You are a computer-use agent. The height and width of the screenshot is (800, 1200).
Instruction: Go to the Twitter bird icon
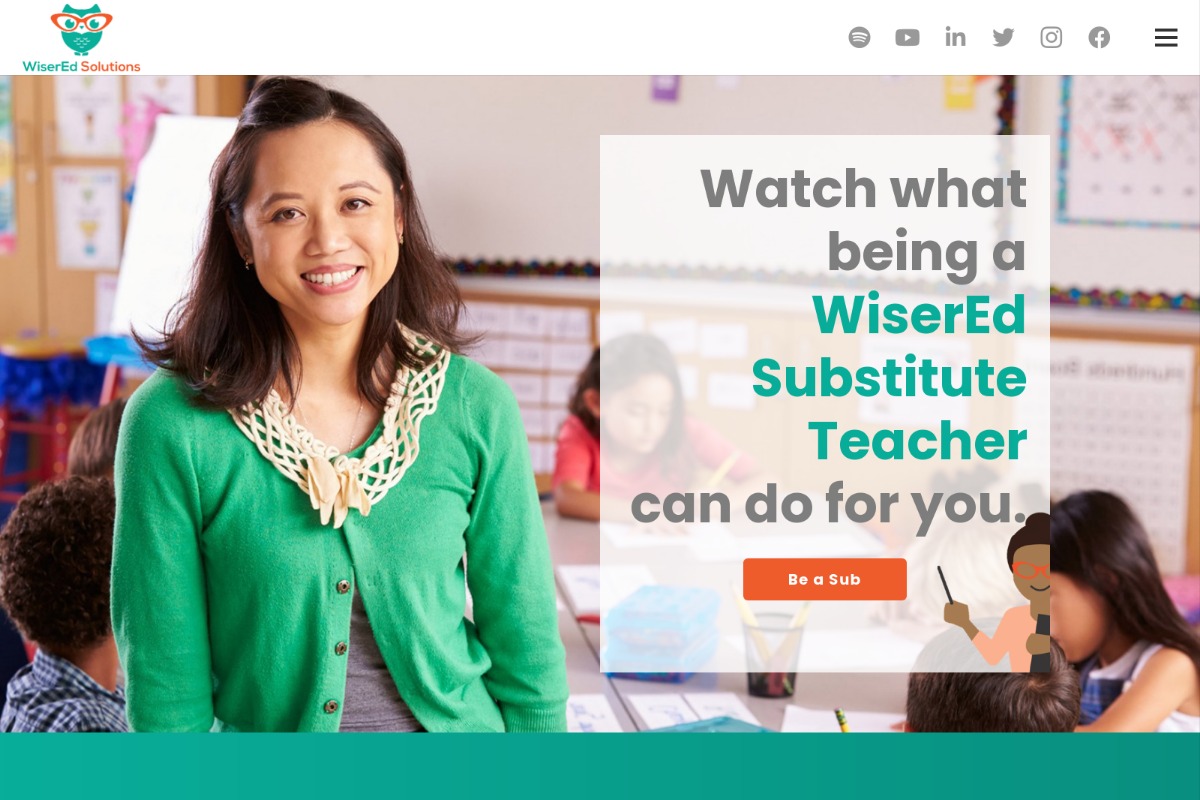(1003, 38)
